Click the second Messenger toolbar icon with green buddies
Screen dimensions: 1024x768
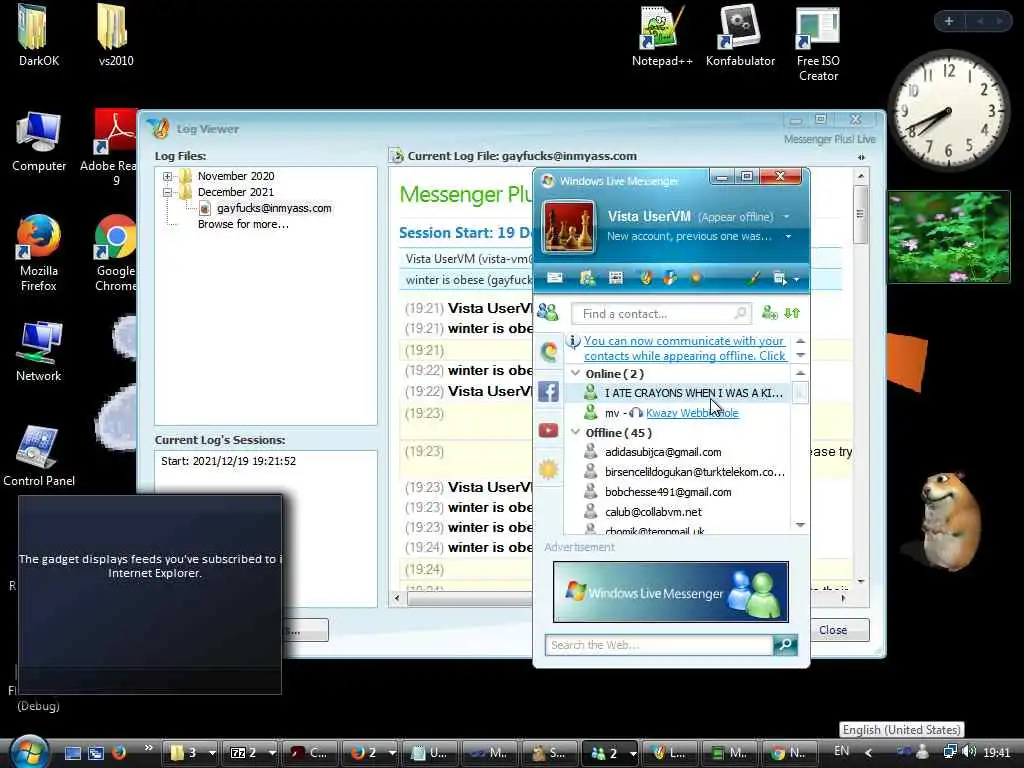587,278
